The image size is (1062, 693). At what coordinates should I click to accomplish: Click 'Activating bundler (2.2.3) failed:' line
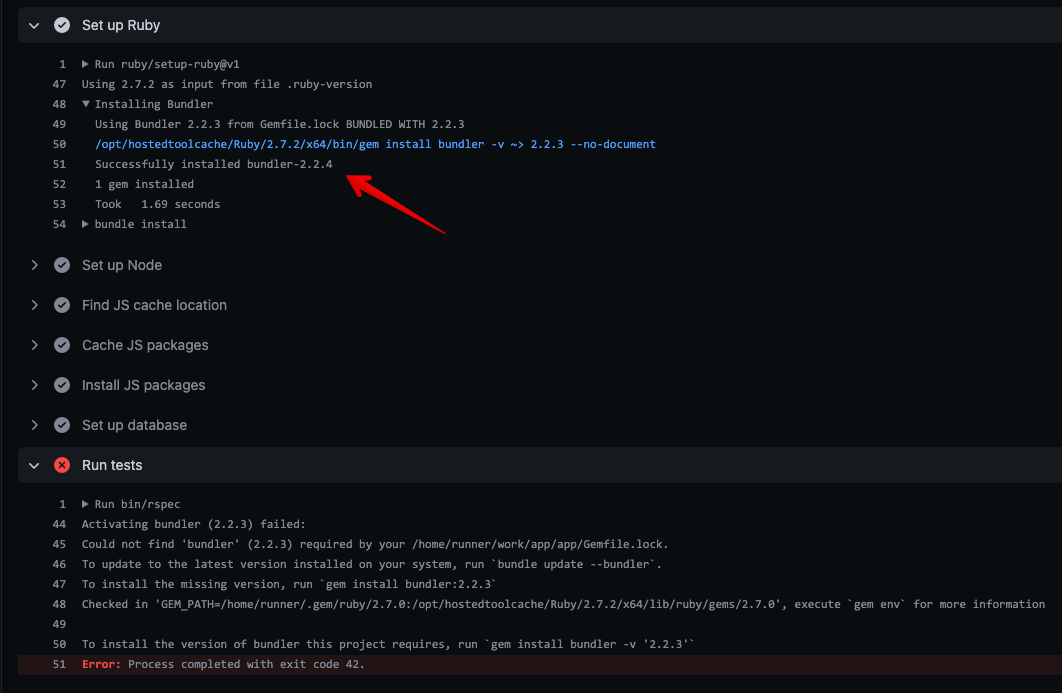[194, 524]
